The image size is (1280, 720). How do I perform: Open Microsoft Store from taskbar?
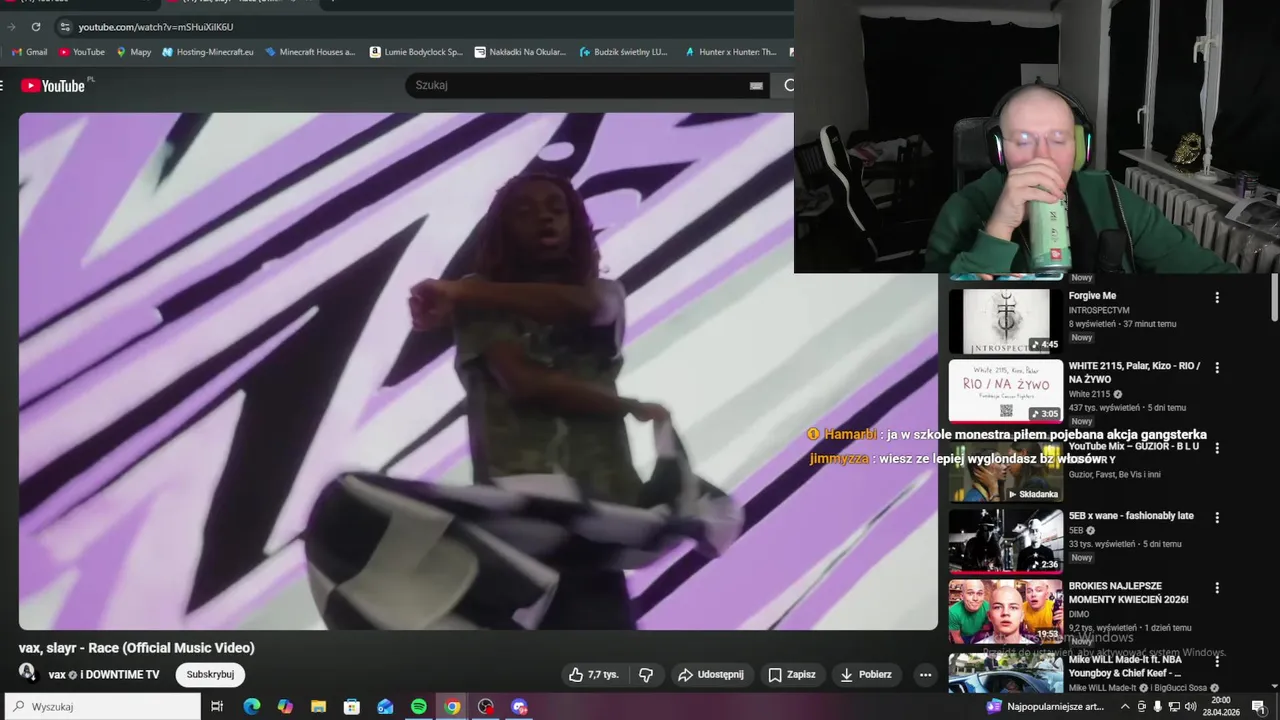pyautogui.click(x=352, y=707)
